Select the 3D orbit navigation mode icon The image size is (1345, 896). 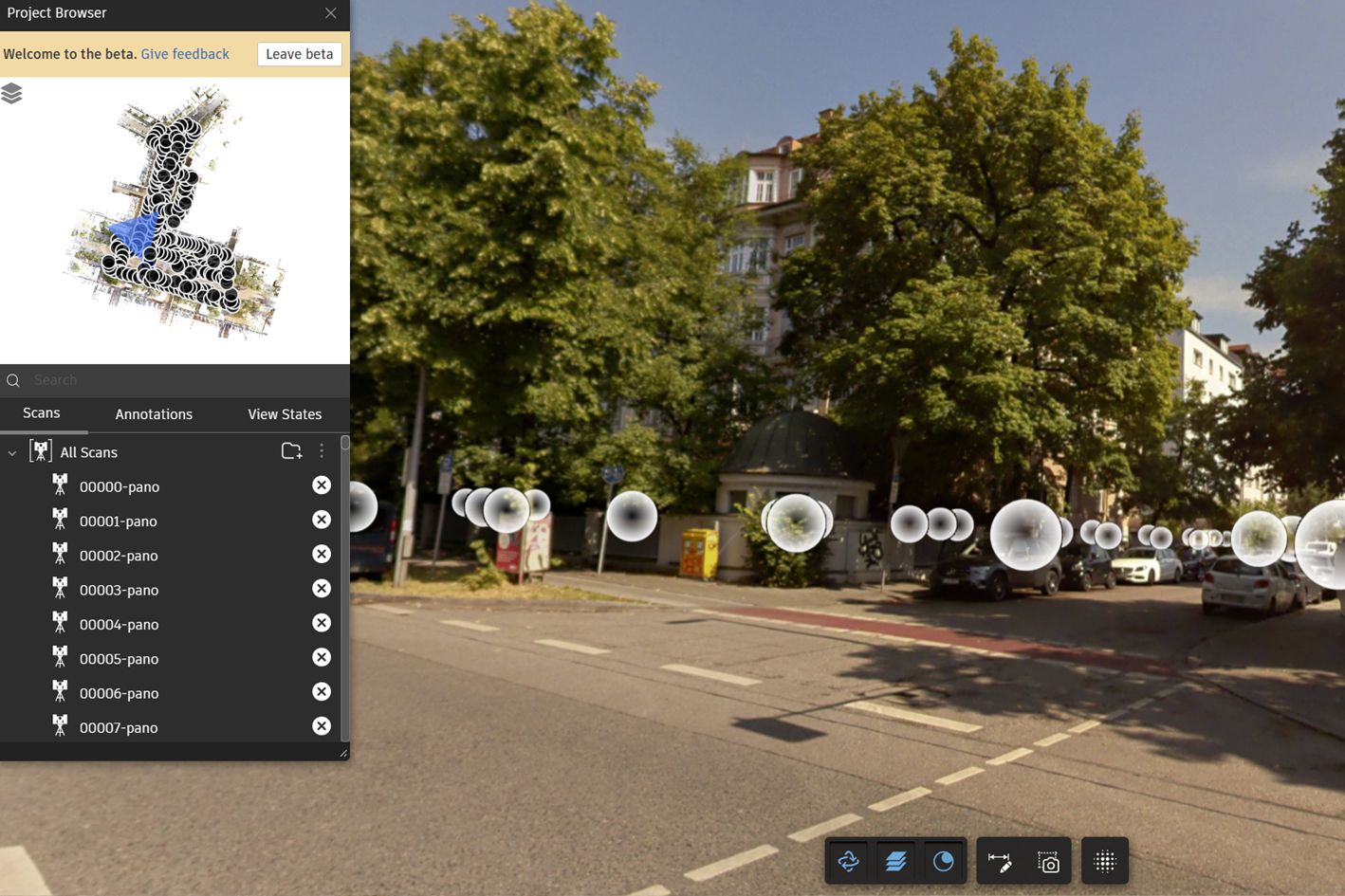click(847, 861)
